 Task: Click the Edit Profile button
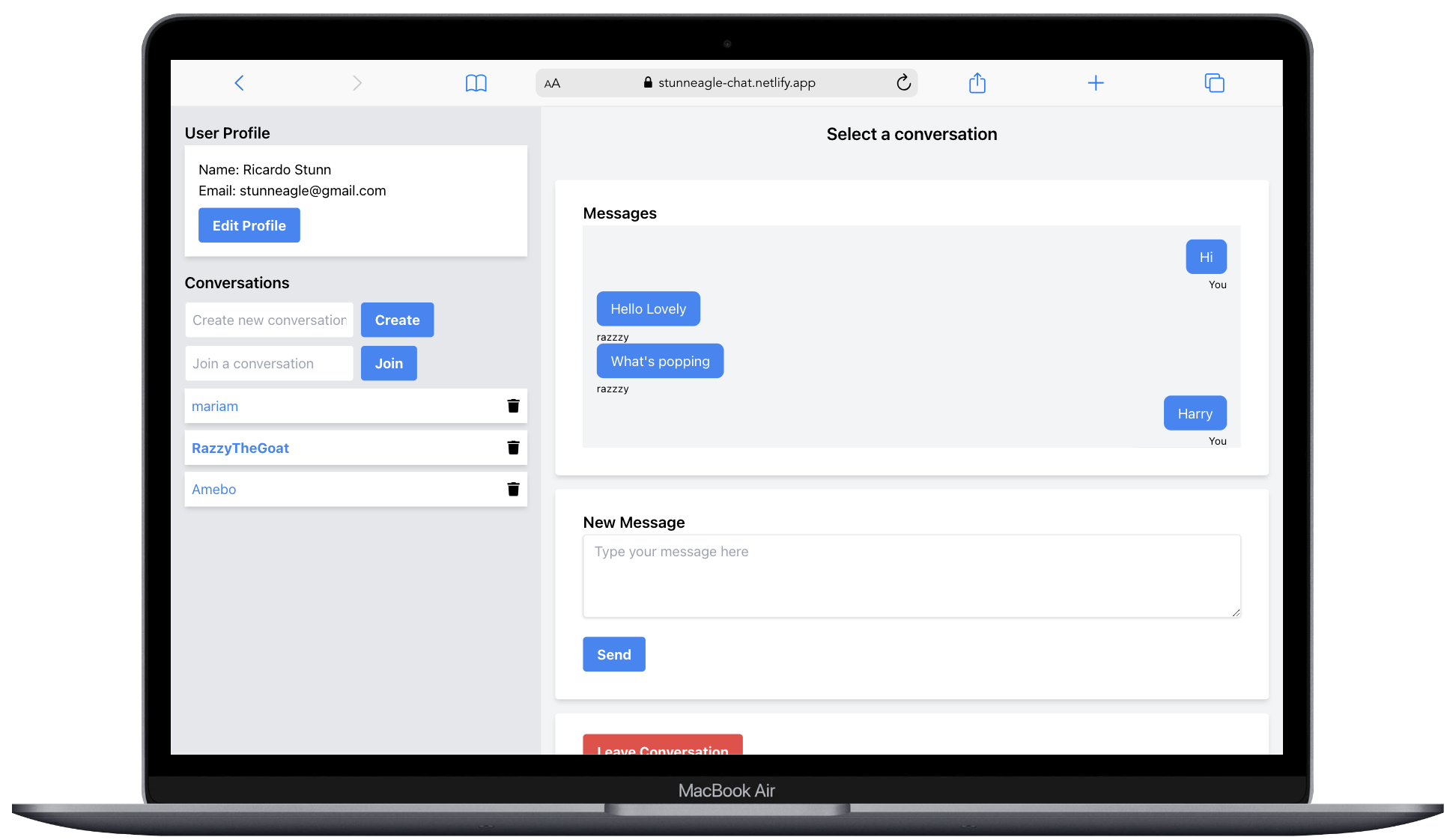point(249,224)
